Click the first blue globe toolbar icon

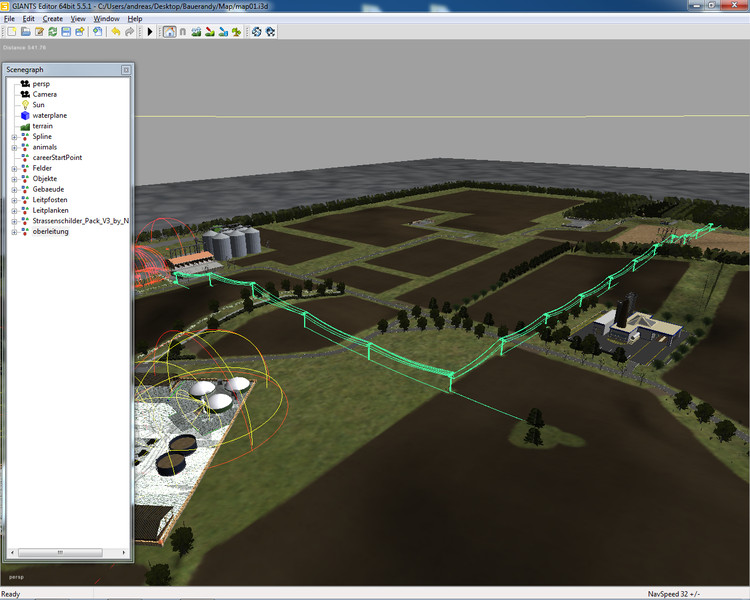(x=257, y=32)
